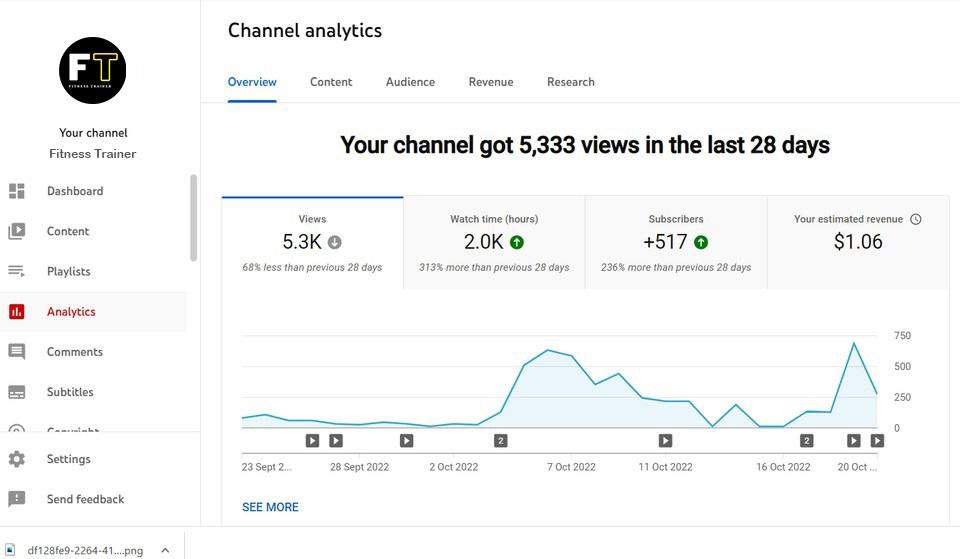
Task: Click Send feedback label
Action: 86,499
